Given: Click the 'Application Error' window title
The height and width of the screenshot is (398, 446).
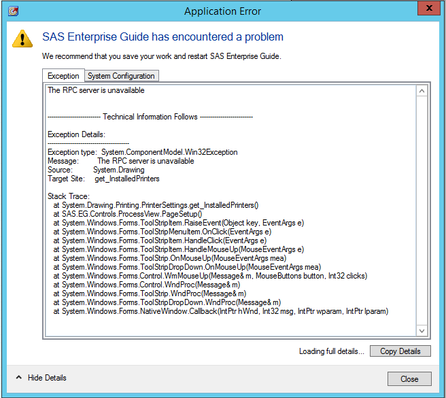Looking at the screenshot, I should click(223, 11).
